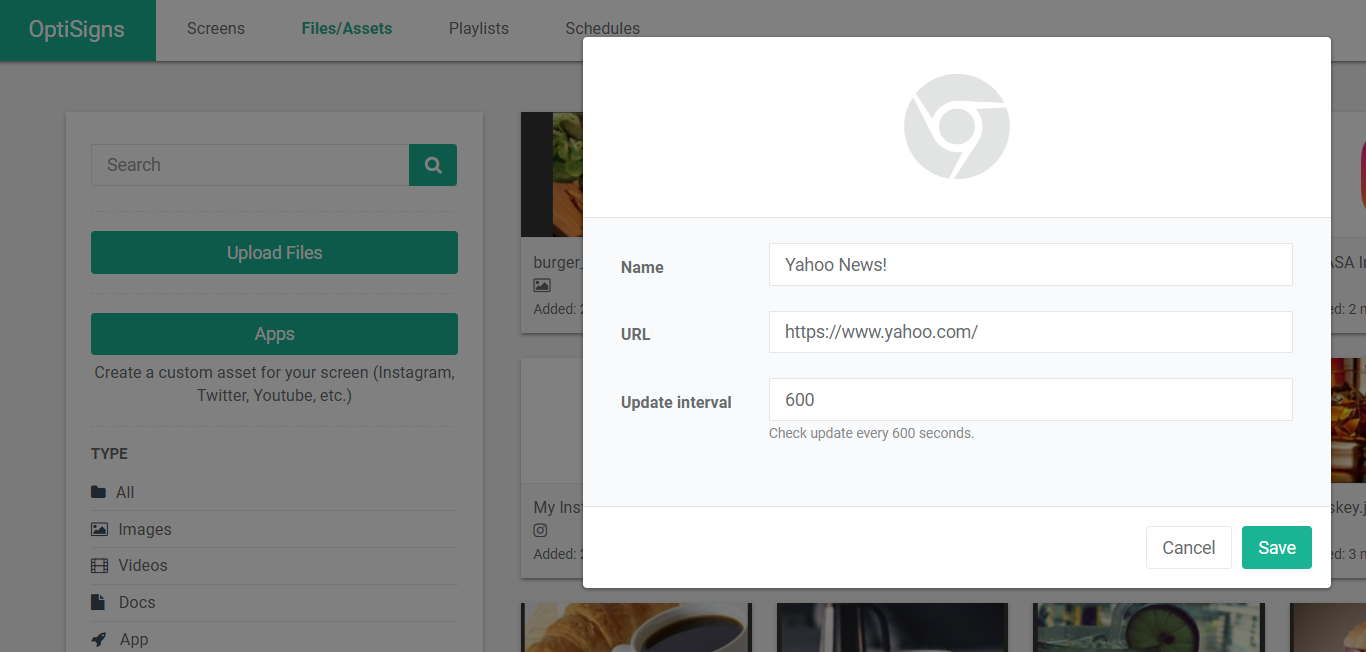
Task: Save the Yahoo News web asset
Action: 1277,548
